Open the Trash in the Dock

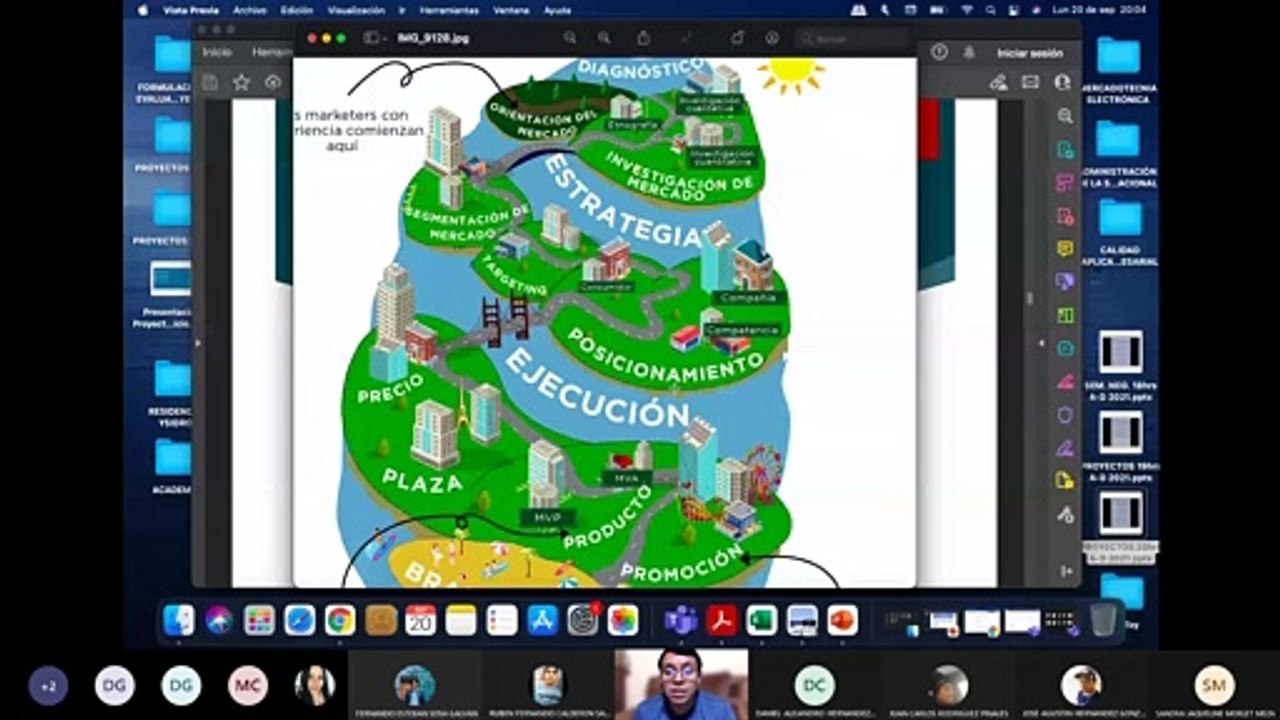1103,620
